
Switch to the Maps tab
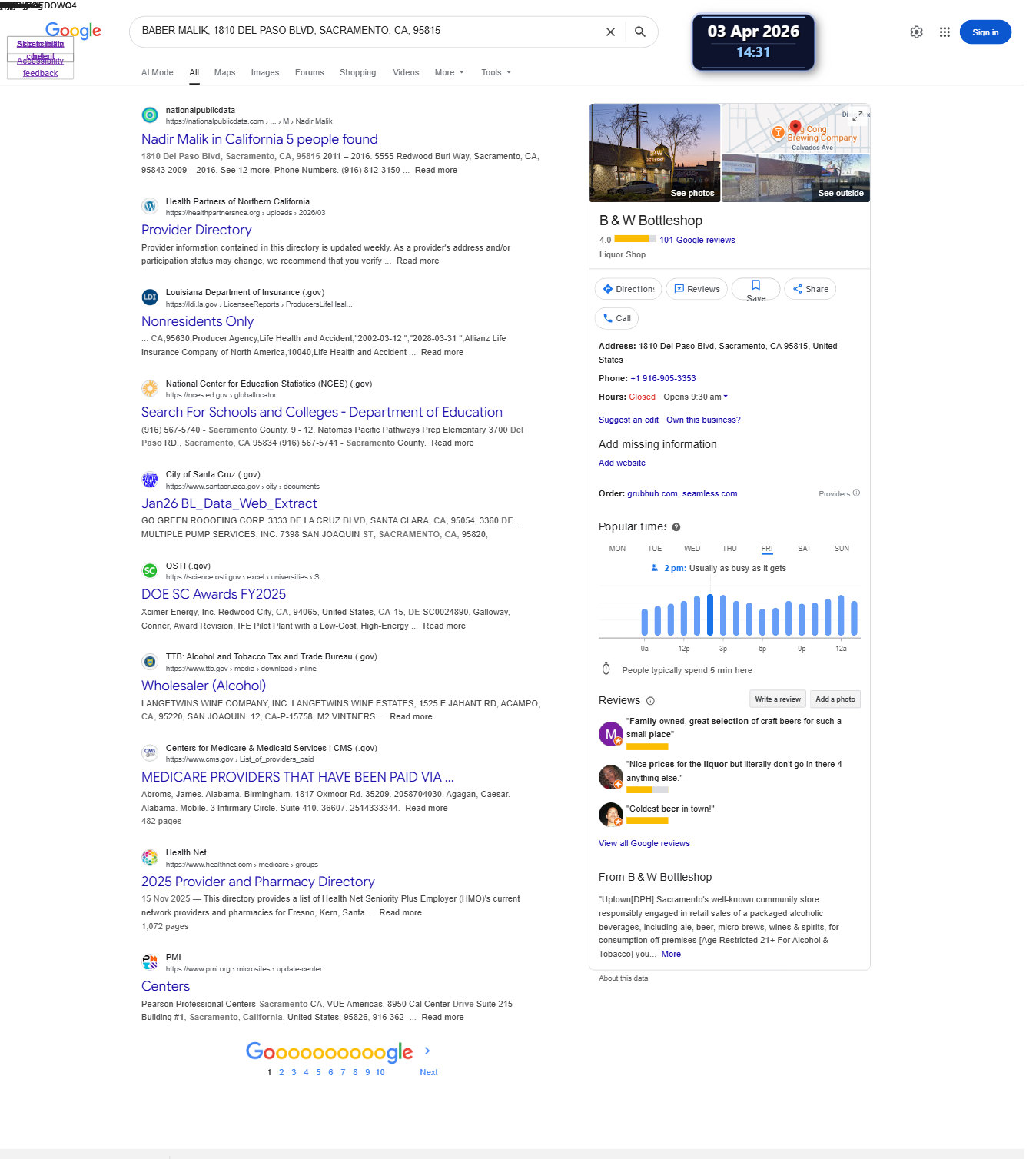[x=224, y=72]
